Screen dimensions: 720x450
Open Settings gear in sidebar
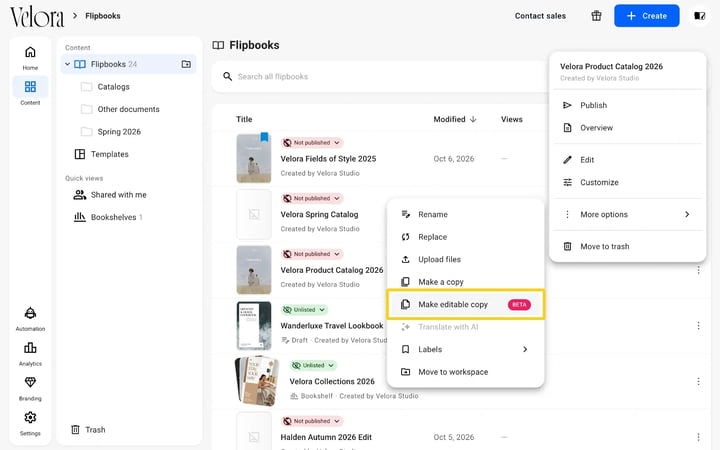point(30,417)
